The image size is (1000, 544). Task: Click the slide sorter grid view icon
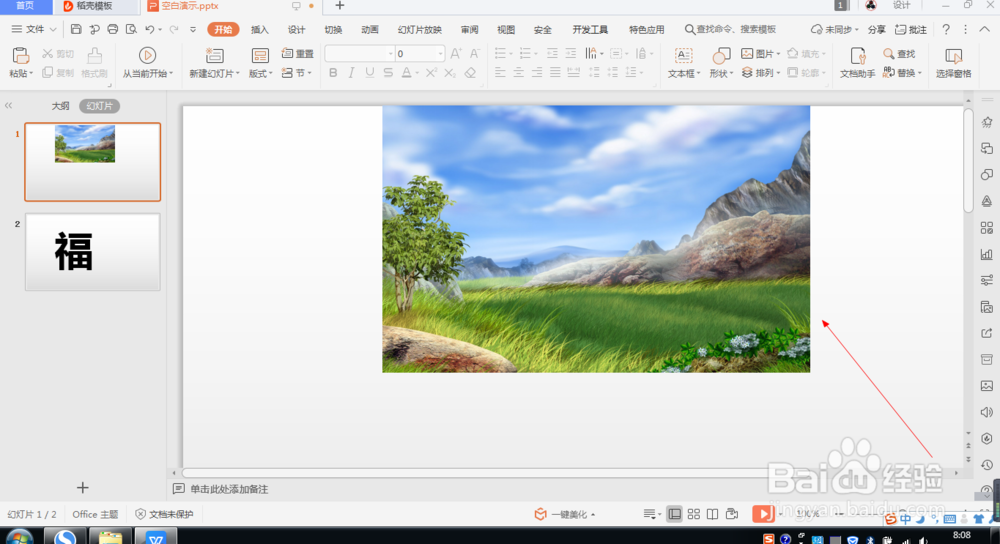(694, 514)
